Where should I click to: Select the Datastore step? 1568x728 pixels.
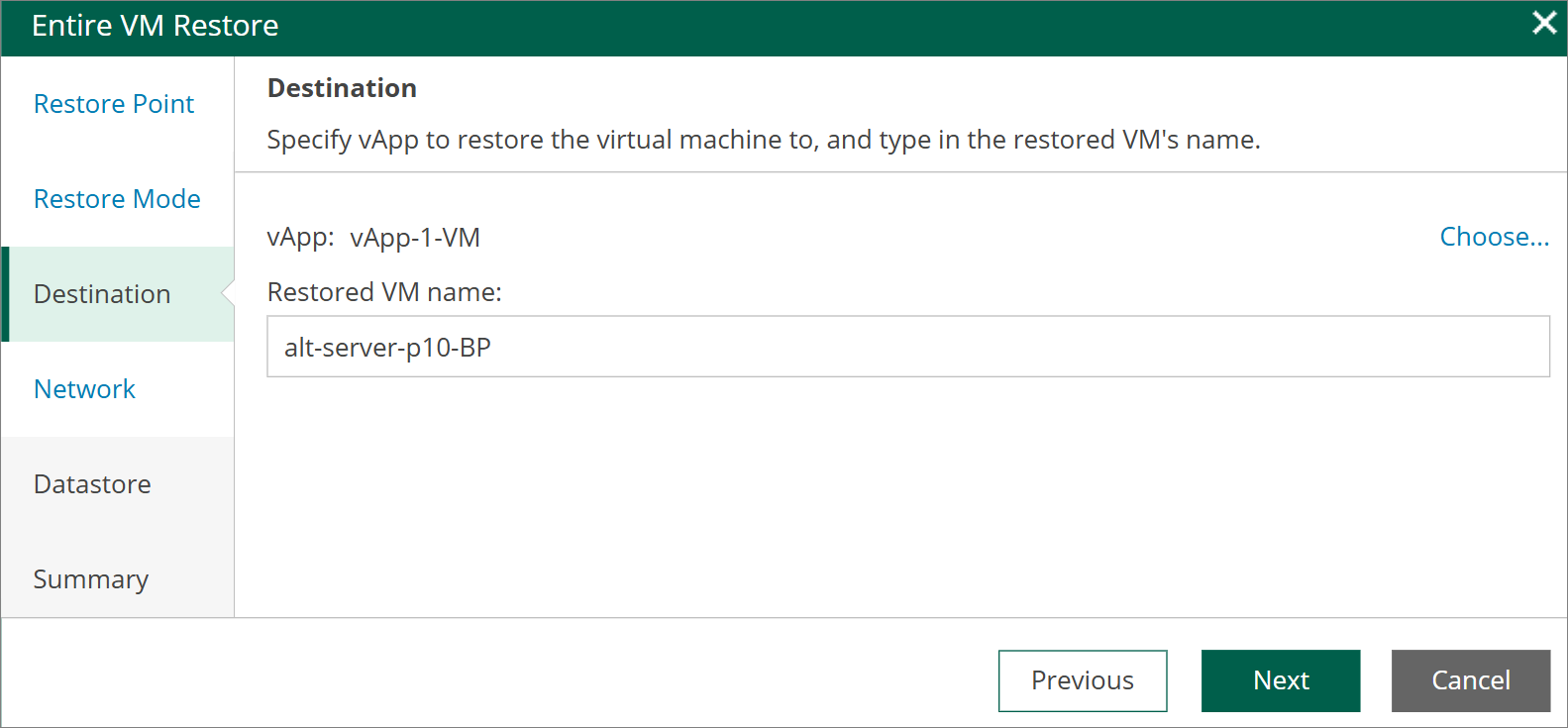(x=118, y=484)
